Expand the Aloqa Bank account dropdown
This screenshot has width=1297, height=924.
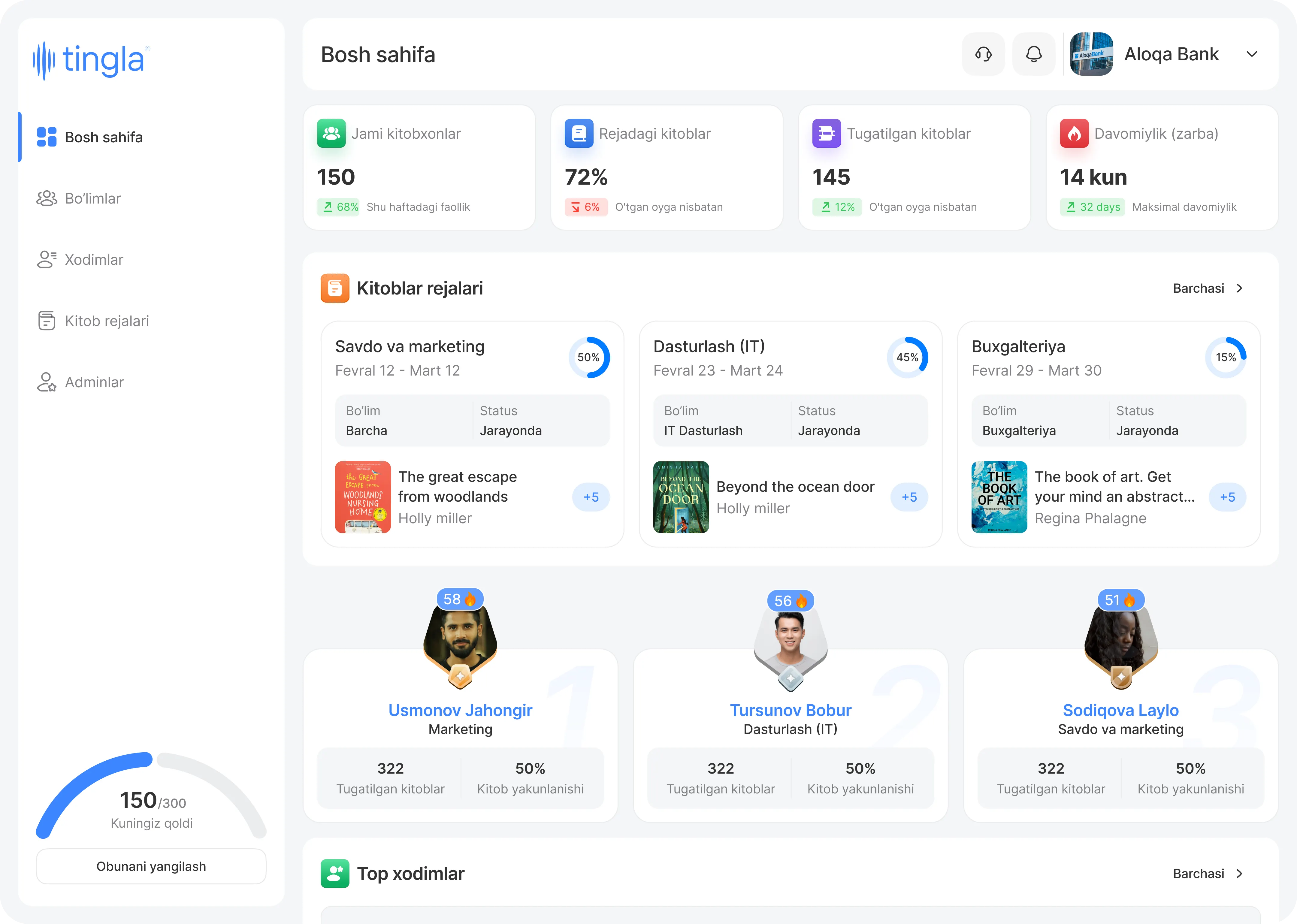tap(1251, 54)
